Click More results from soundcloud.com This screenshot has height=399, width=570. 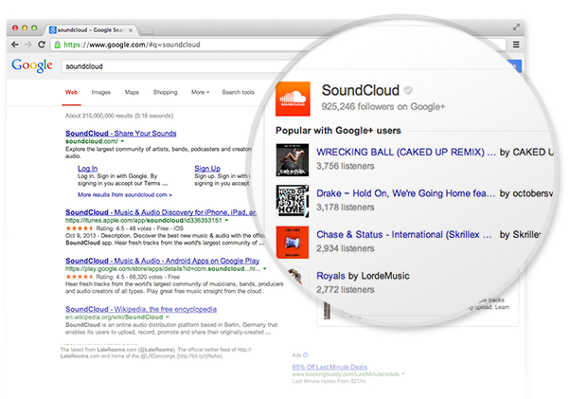[x=125, y=195]
